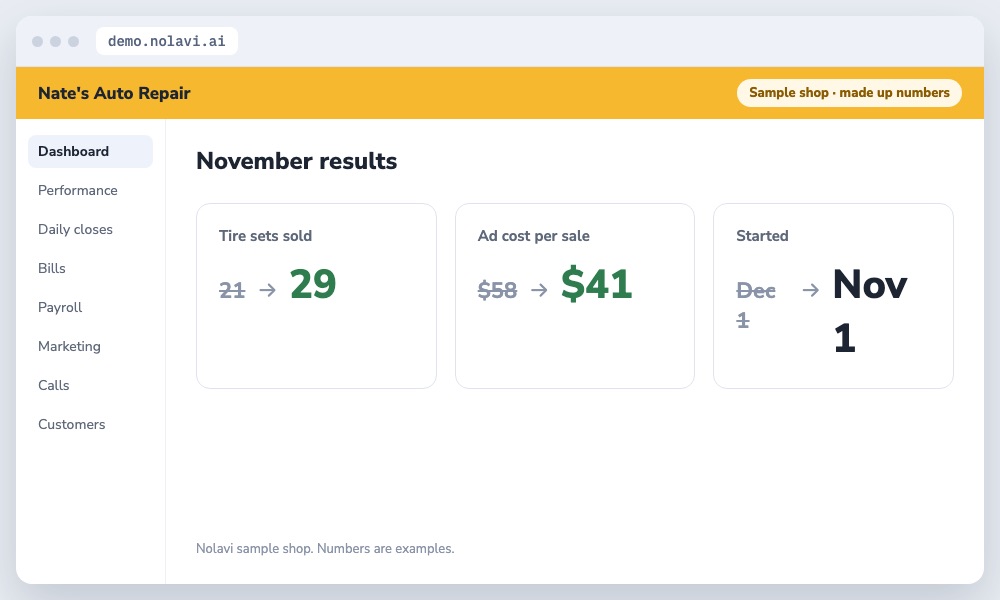Click the November results heading

(297, 161)
